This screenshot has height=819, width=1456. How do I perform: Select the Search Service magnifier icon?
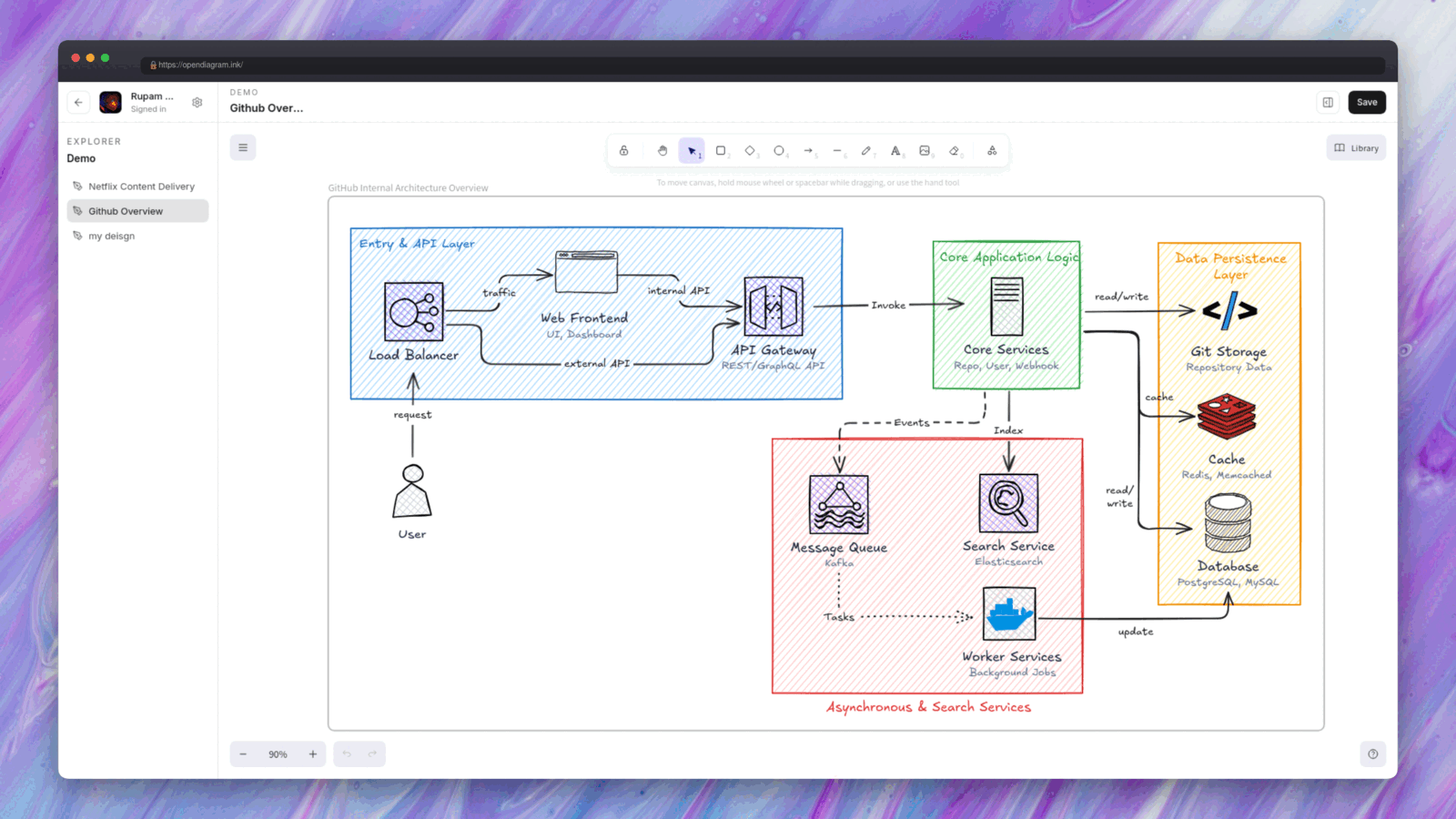(x=1008, y=502)
